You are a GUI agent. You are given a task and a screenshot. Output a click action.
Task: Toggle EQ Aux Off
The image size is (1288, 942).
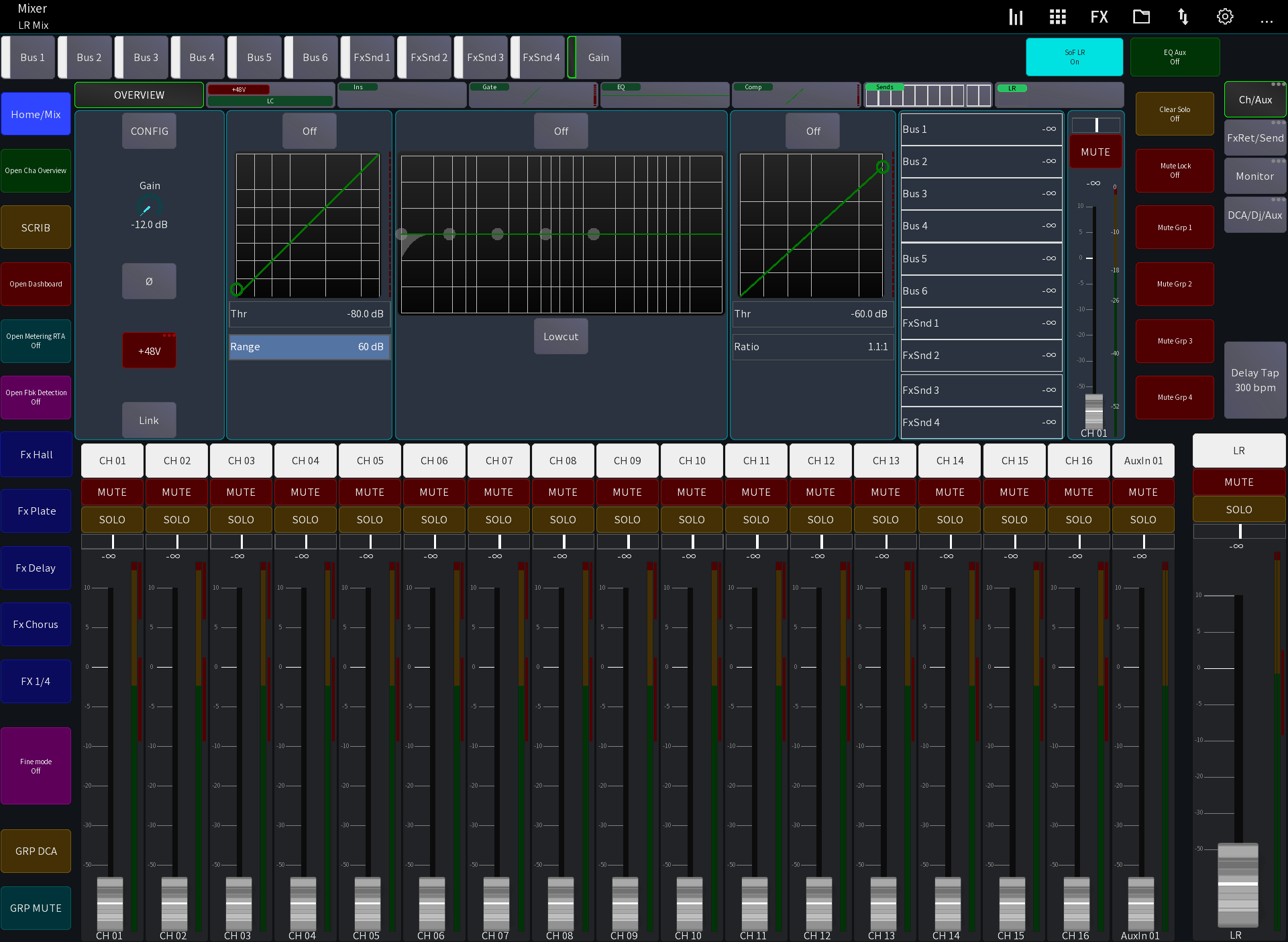(x=1175, y=57)
